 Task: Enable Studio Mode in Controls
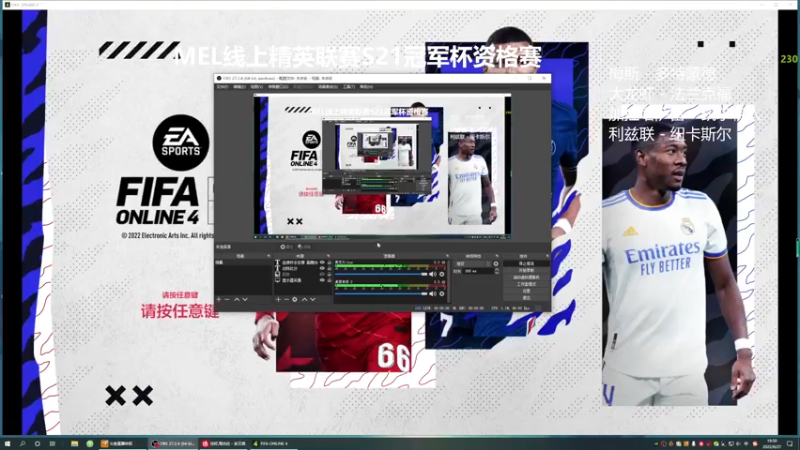[x=526, y=284]
